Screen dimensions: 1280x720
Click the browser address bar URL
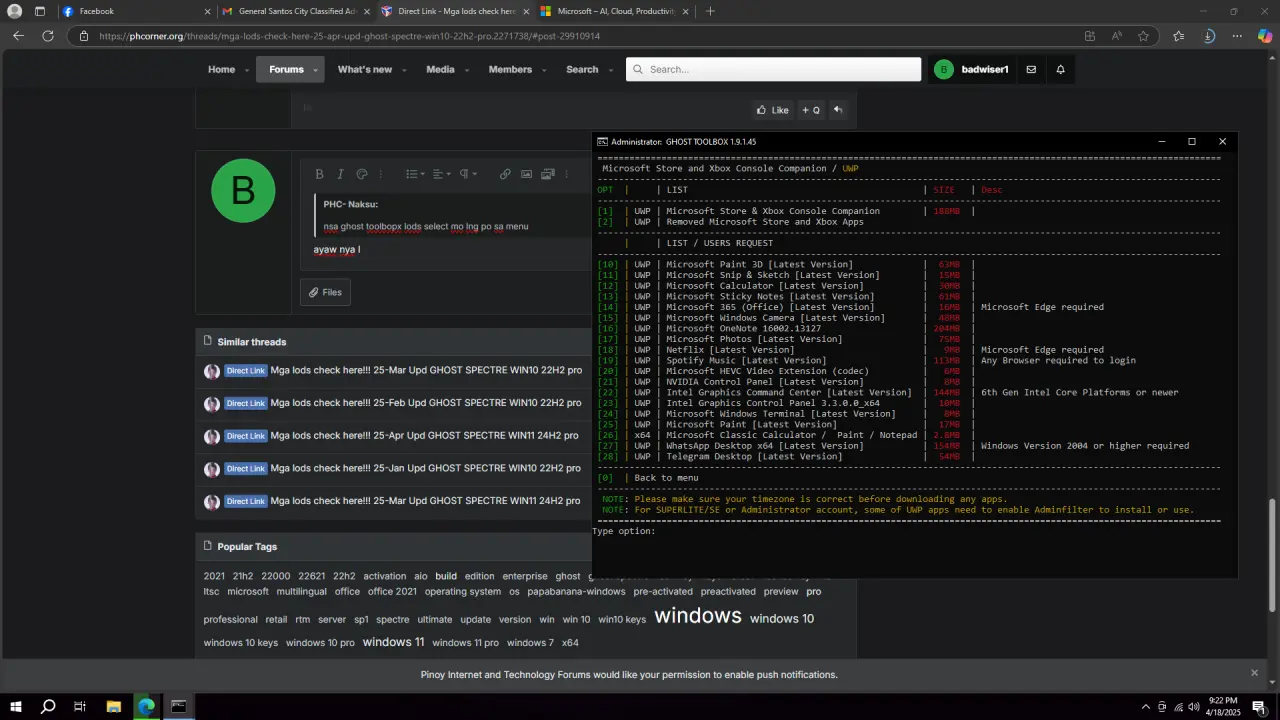349,36
